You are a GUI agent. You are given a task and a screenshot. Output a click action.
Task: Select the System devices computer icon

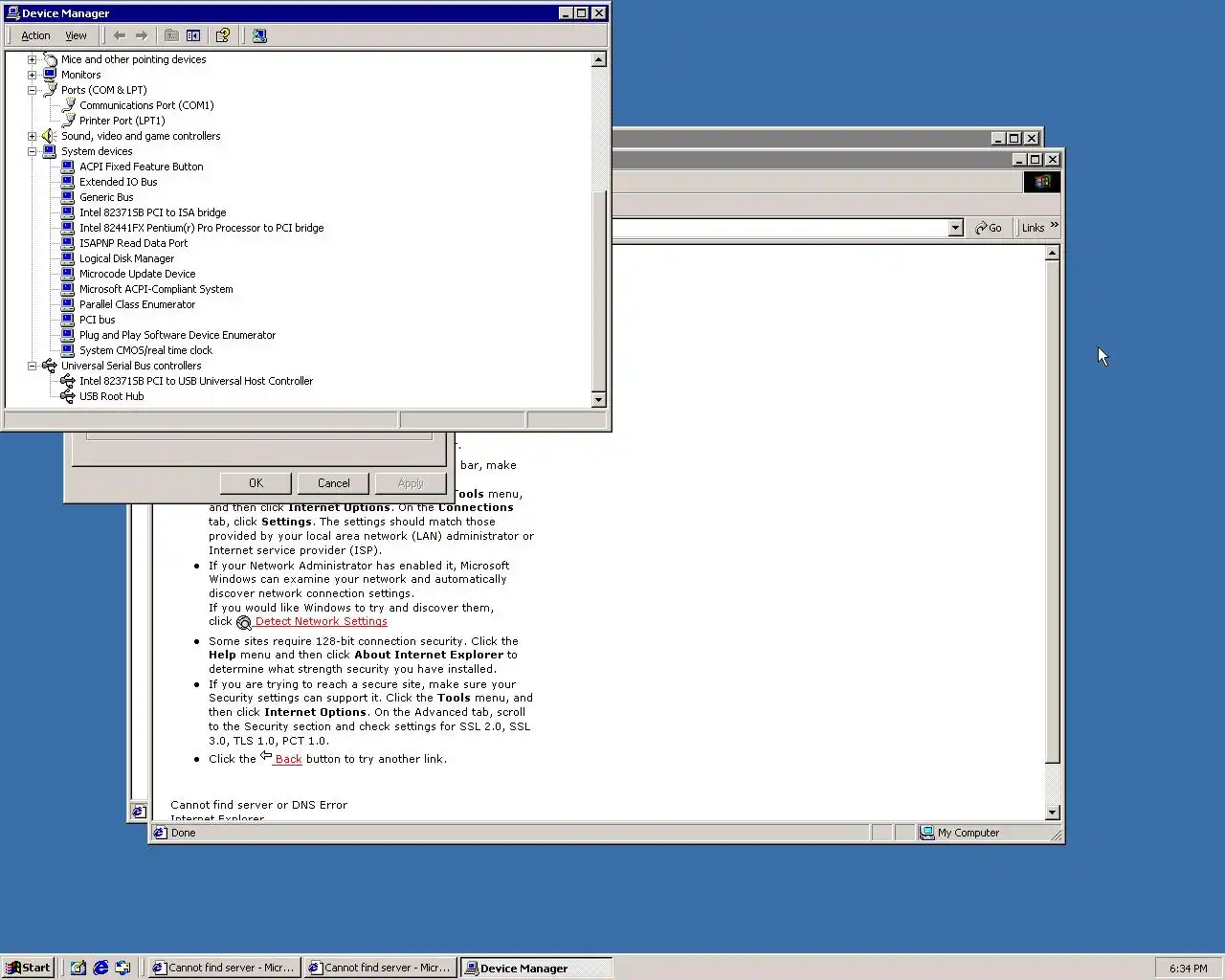(x=50, y=151)
